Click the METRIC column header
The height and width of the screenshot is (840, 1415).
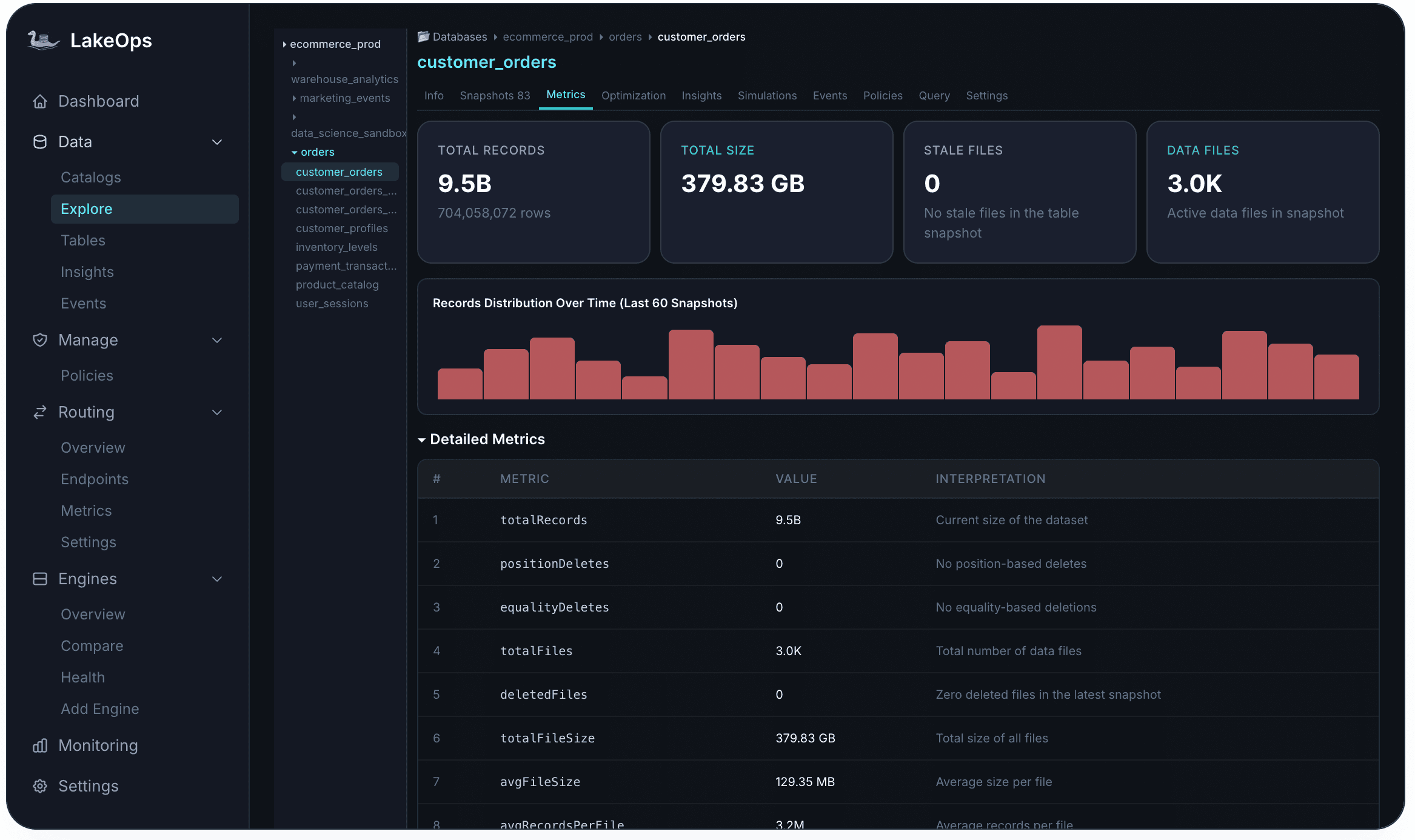tap(524, 479)
